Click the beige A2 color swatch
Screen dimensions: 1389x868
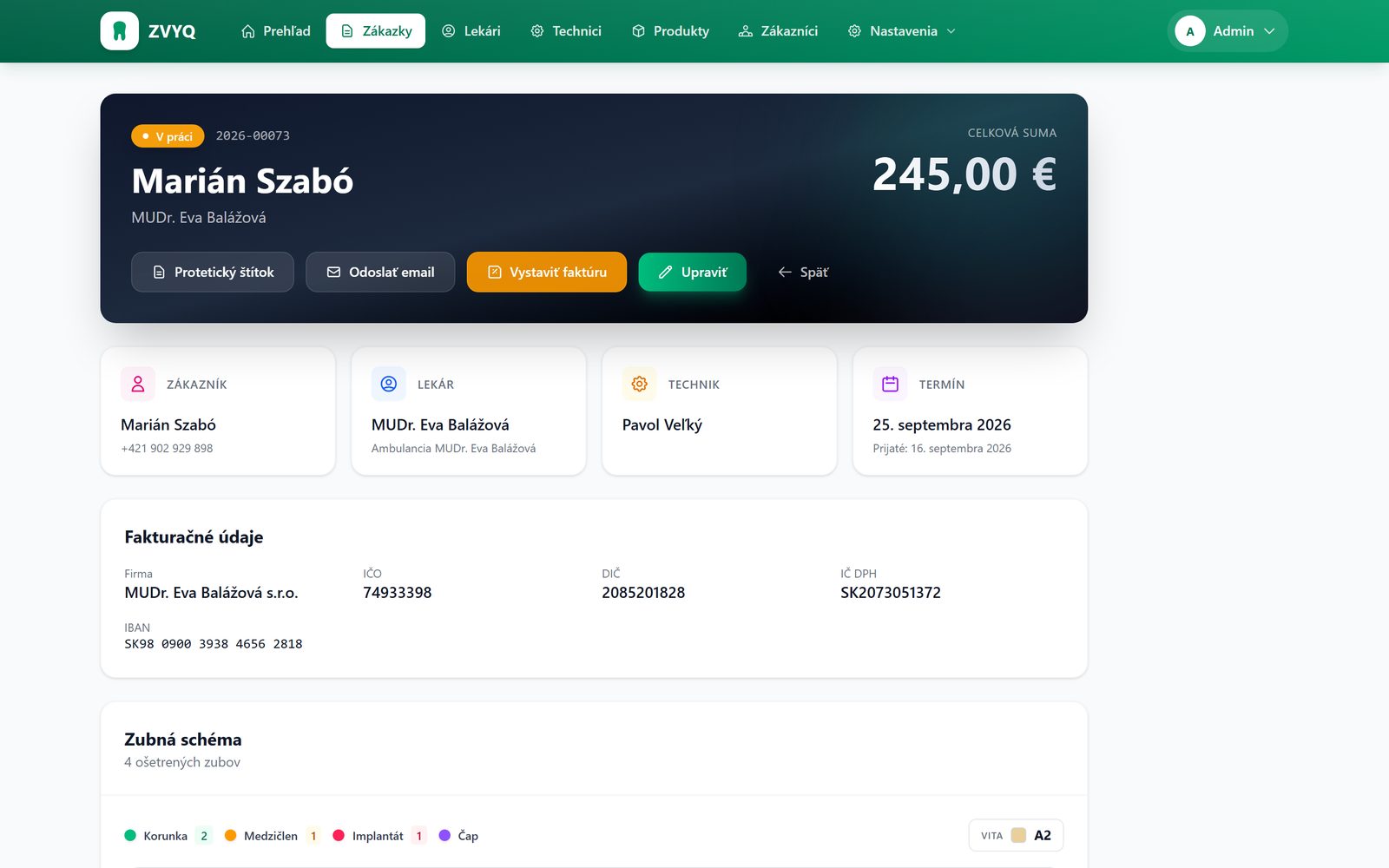click(1018, 836)
